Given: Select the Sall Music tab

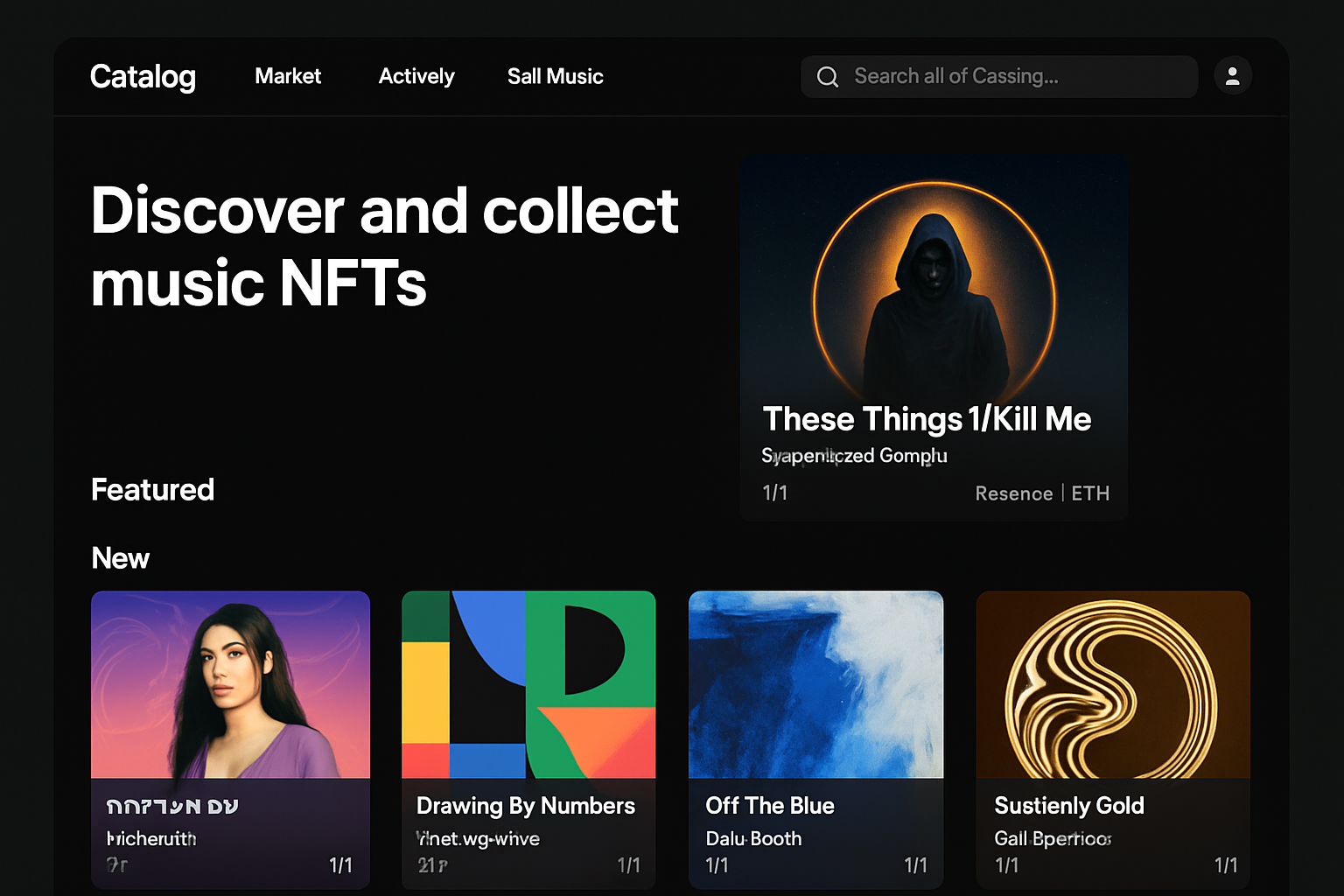Looking at the screenshot, I should [x=556, y=77].
